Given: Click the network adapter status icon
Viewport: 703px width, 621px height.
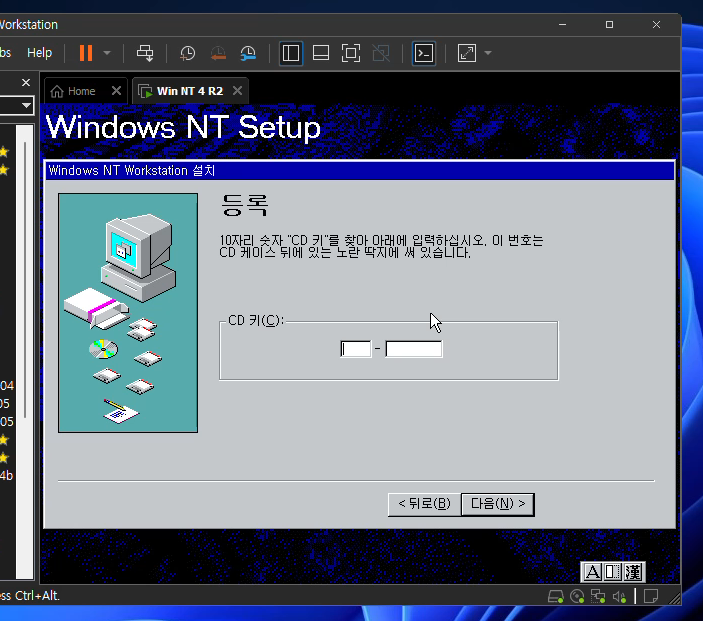Looking at the screenshot, I should (x=598, y=596).
